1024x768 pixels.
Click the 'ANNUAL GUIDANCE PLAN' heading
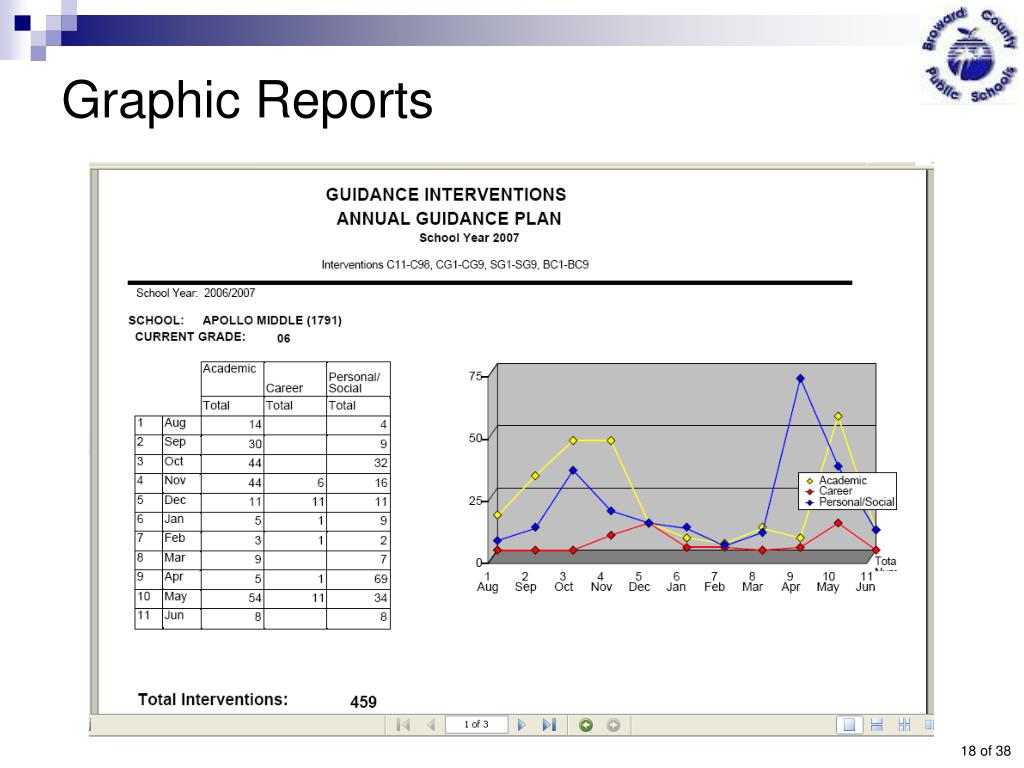[449, 219]
